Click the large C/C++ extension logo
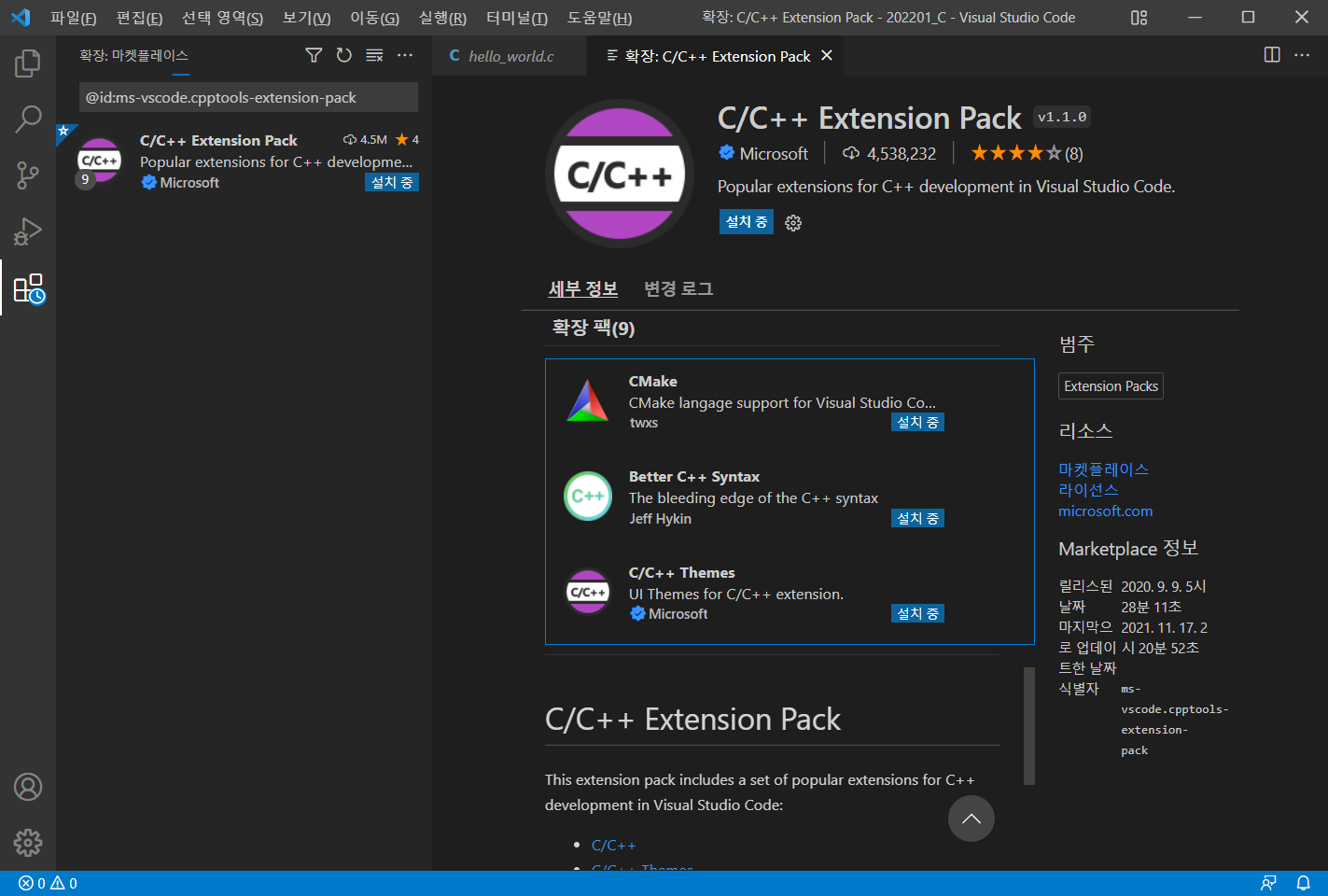1328x896 pixels. (619, 175)
